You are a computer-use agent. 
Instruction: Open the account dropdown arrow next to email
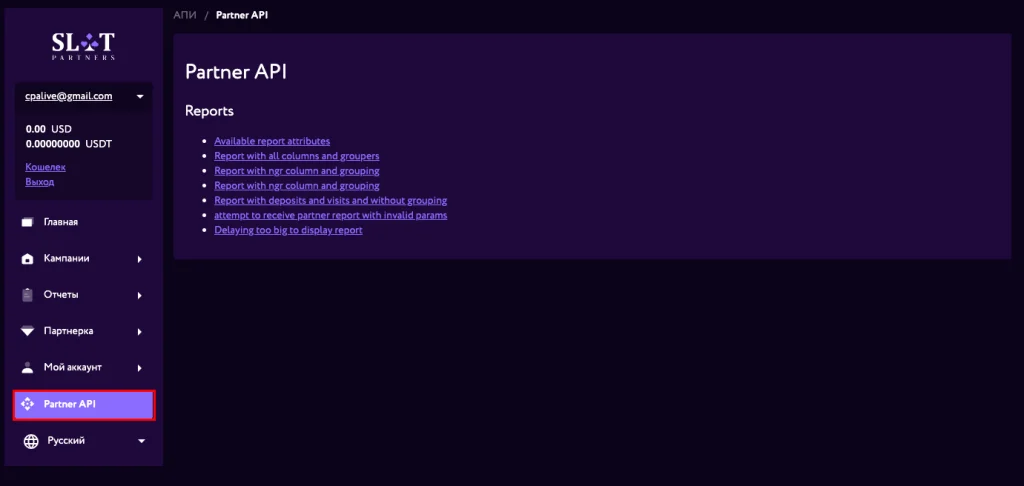pos(140,97)
